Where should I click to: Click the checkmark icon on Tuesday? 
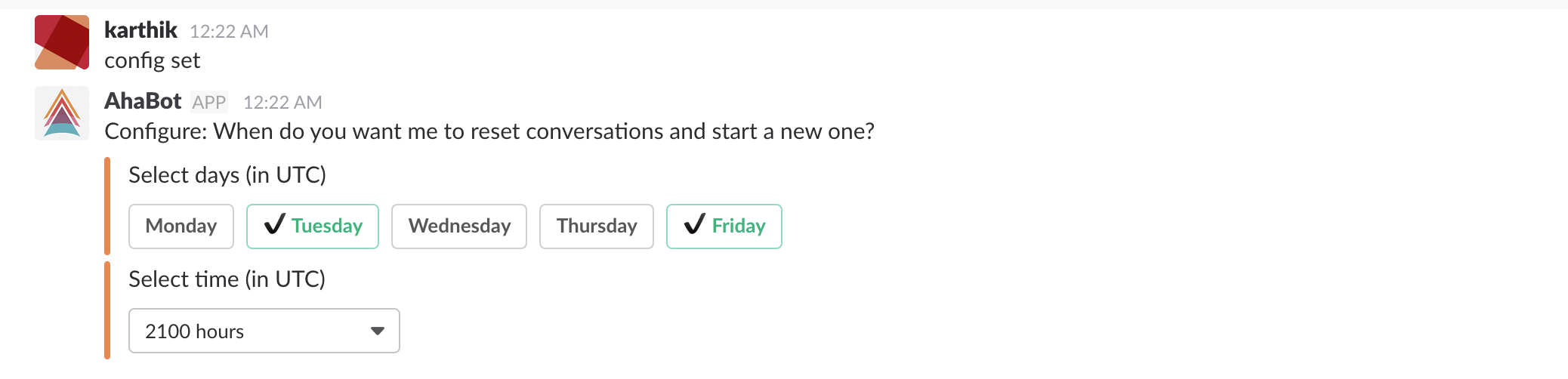pos(275,225)
